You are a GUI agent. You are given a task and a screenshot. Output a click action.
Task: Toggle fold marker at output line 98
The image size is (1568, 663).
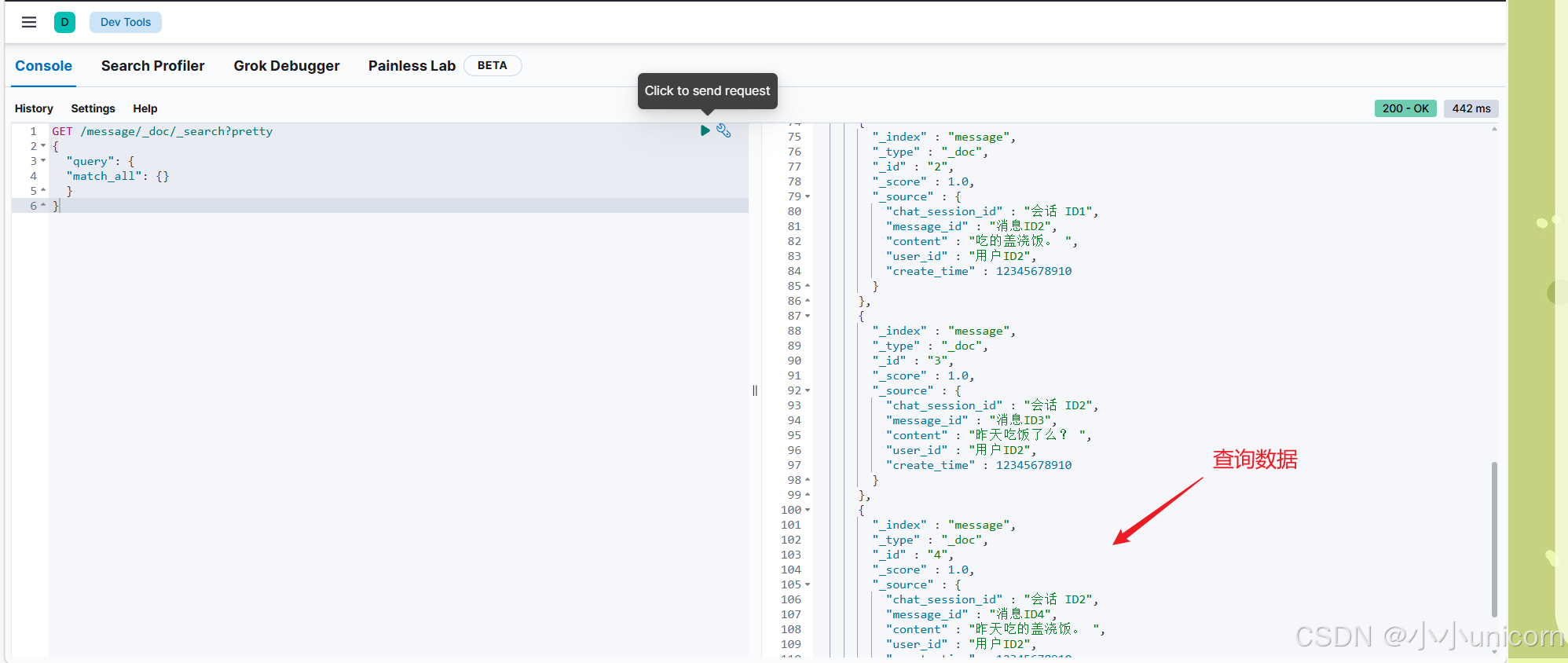[x=808, y=480]
